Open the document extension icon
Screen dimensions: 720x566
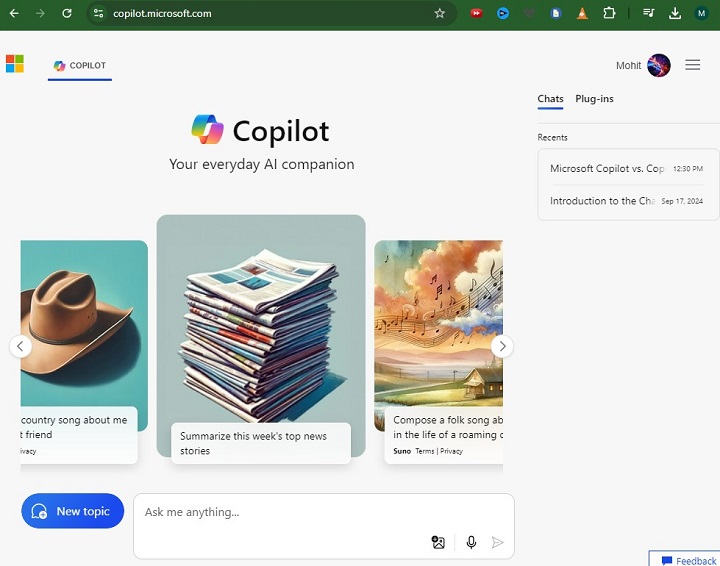(x=556, y=13)
